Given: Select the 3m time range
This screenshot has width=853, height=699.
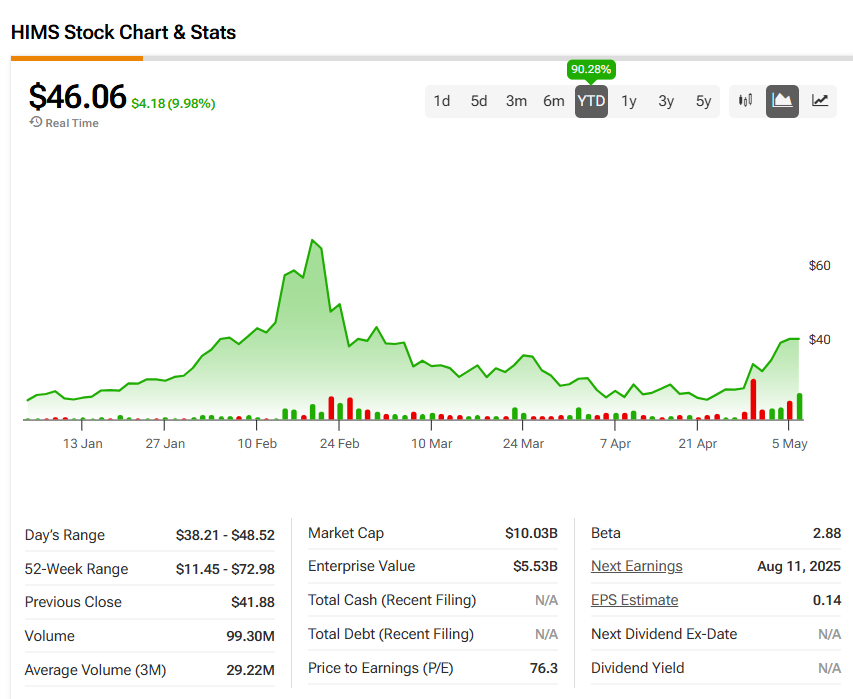Looking at the screenshot, I should tap(516, 101).
